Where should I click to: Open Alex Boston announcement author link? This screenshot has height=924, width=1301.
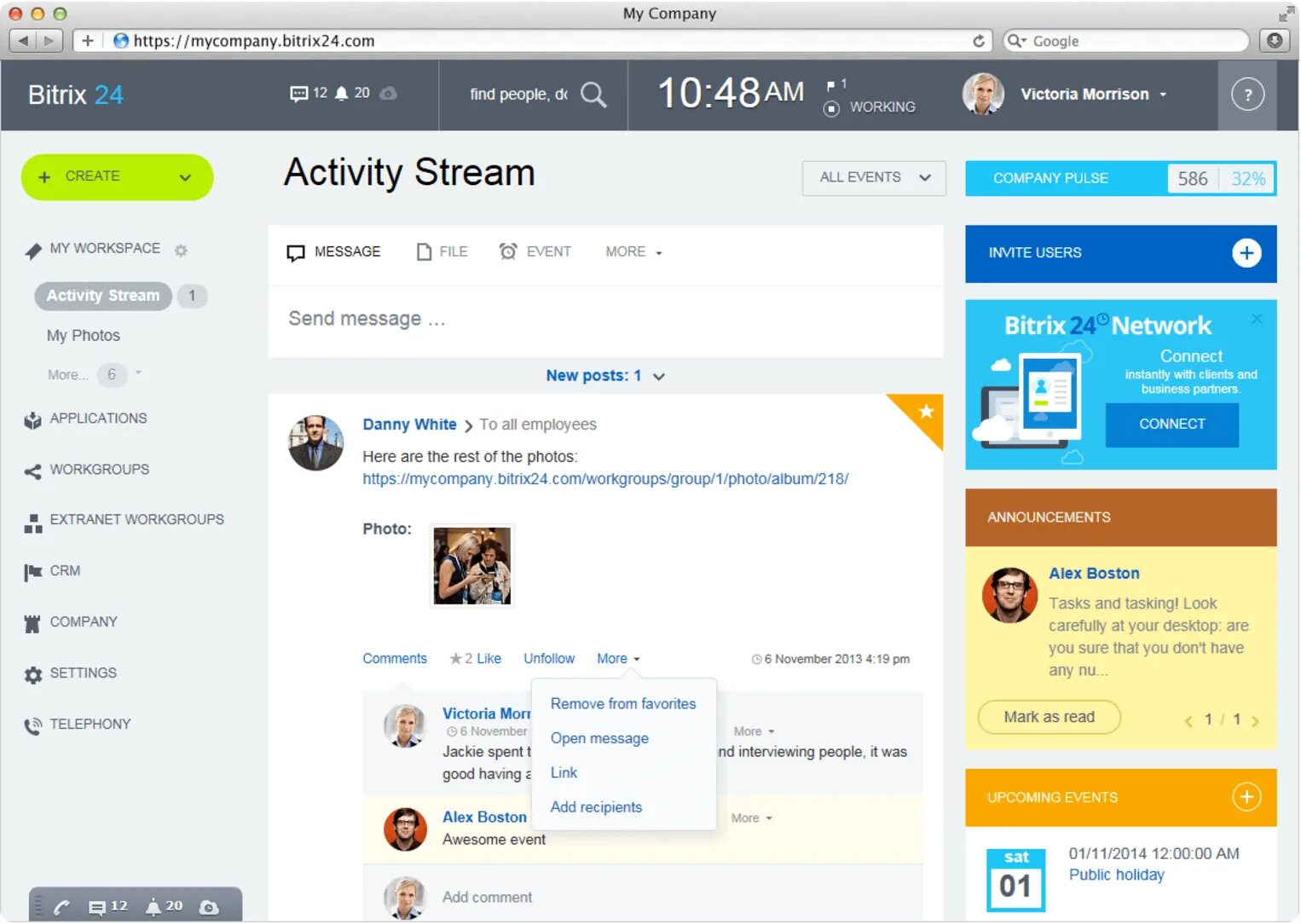(1094, 574)
